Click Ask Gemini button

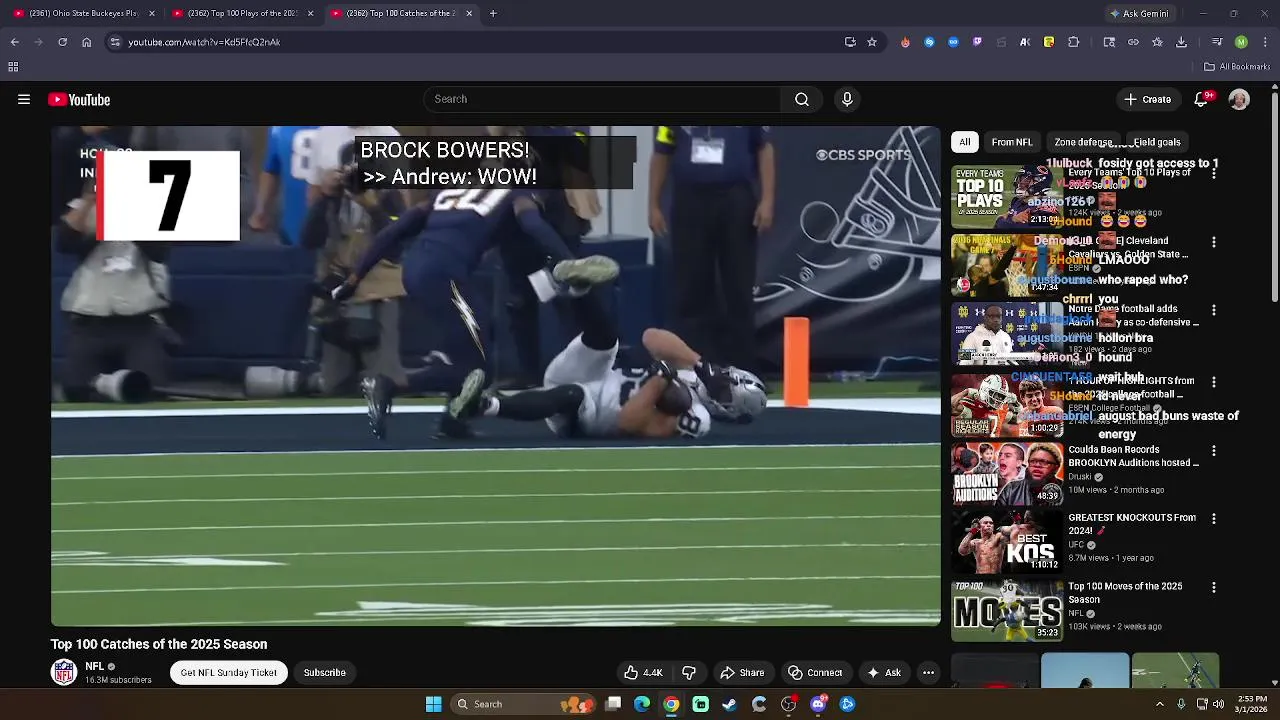pos(1138,13)
